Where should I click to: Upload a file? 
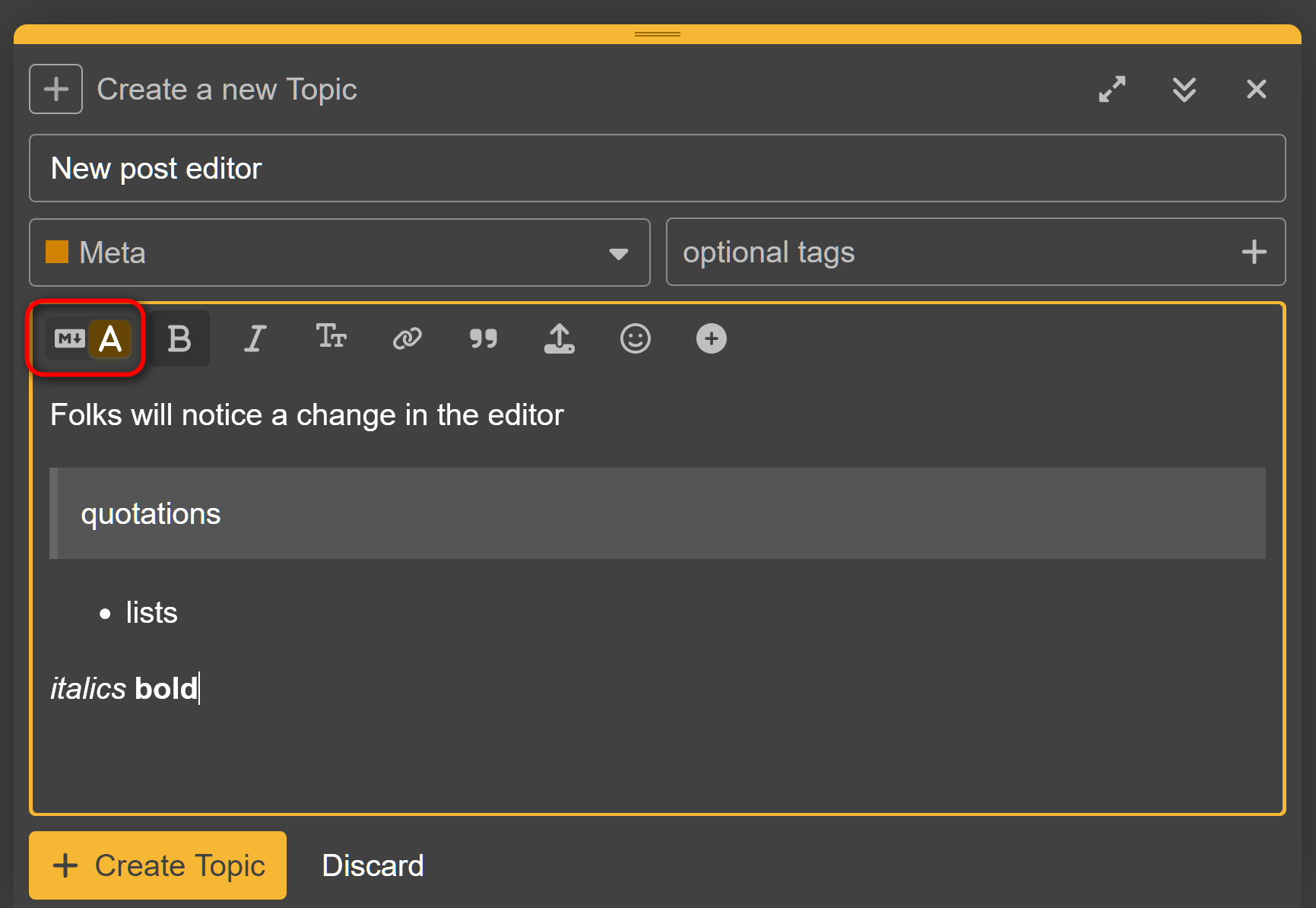560,338
